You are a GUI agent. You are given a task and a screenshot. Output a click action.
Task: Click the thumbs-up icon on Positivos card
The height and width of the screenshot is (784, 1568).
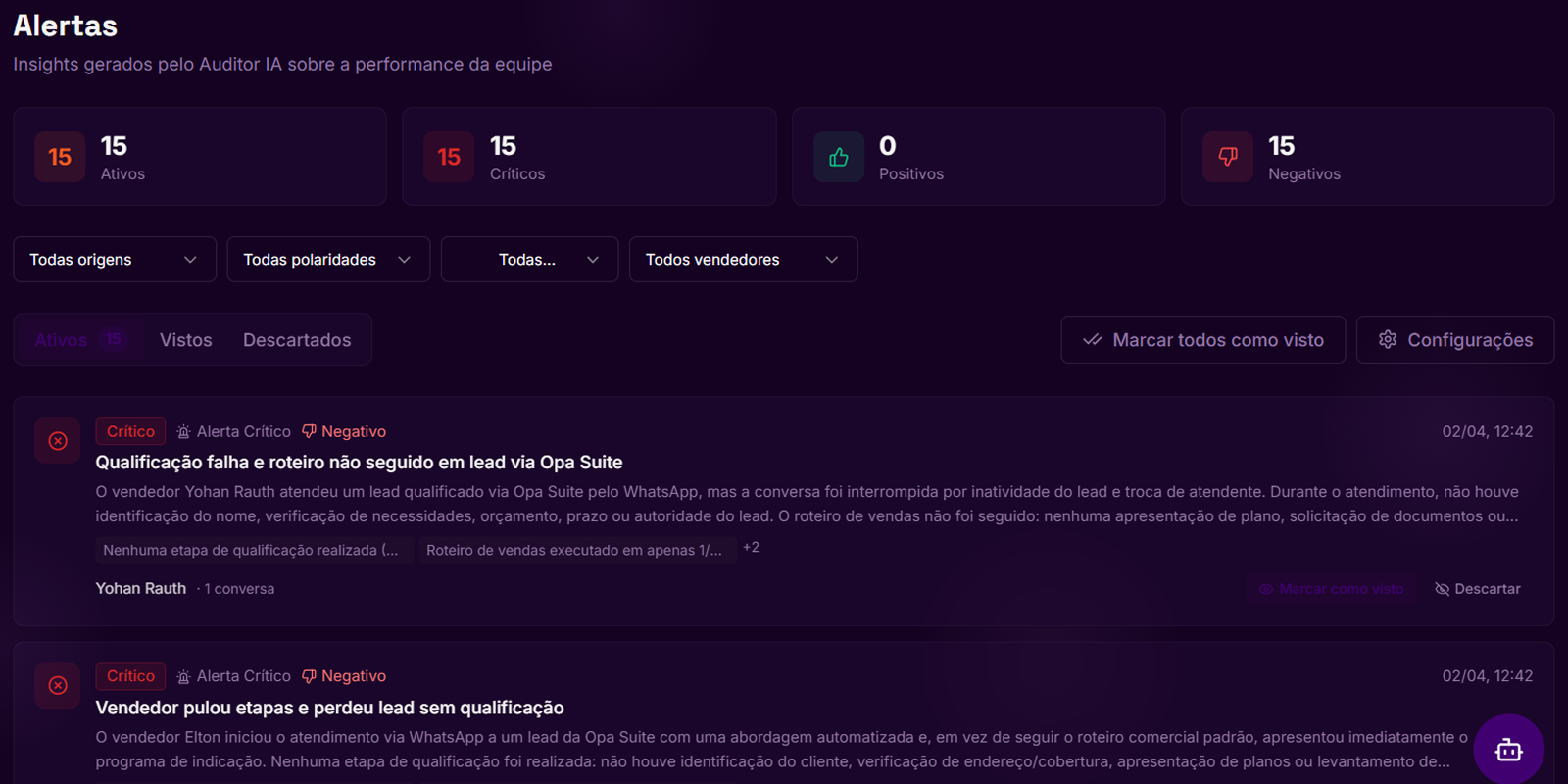pos(838,157)
